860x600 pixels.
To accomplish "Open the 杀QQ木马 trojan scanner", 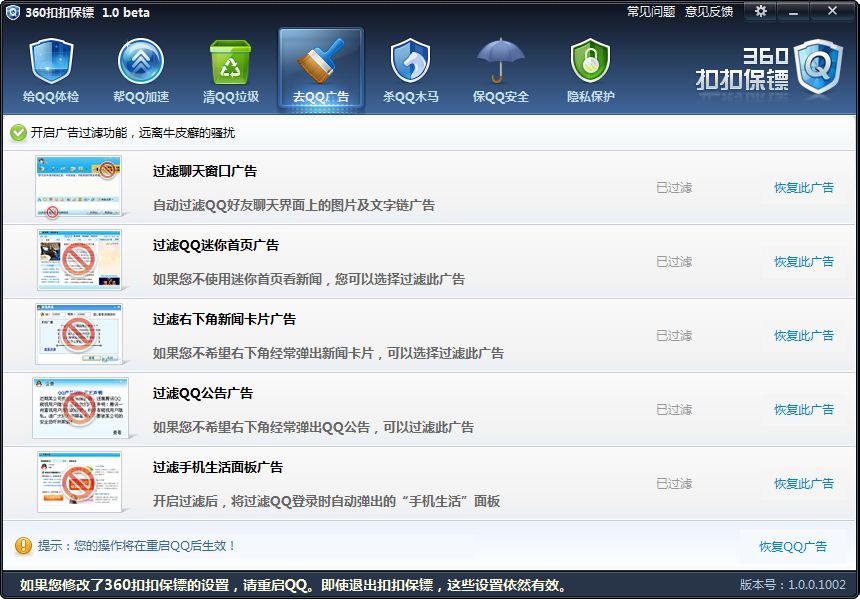I will (411, 71).
